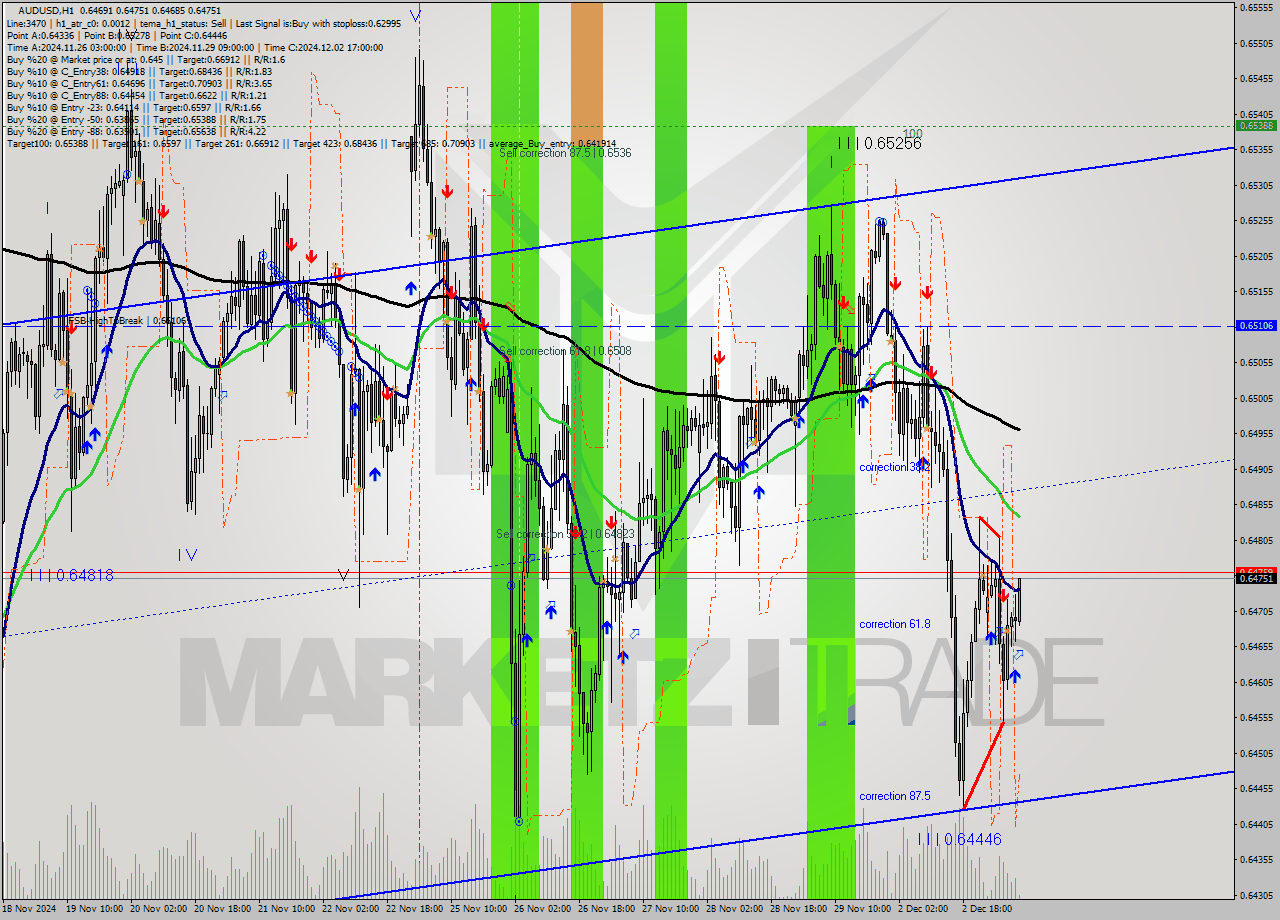Click the '27 Nov 10:00' time axis label

[x=673, y=909]
